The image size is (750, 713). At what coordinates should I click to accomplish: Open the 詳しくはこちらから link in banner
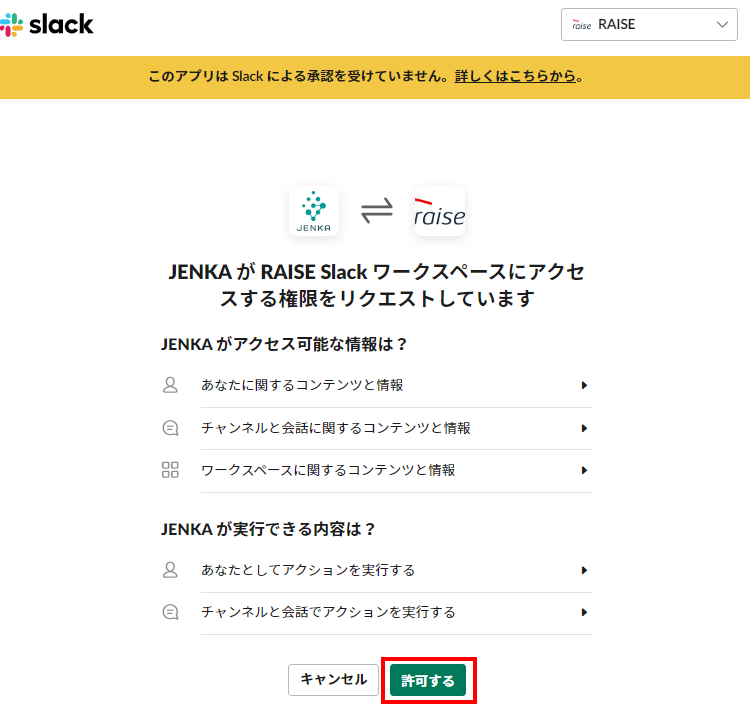[x=515, y=76]
